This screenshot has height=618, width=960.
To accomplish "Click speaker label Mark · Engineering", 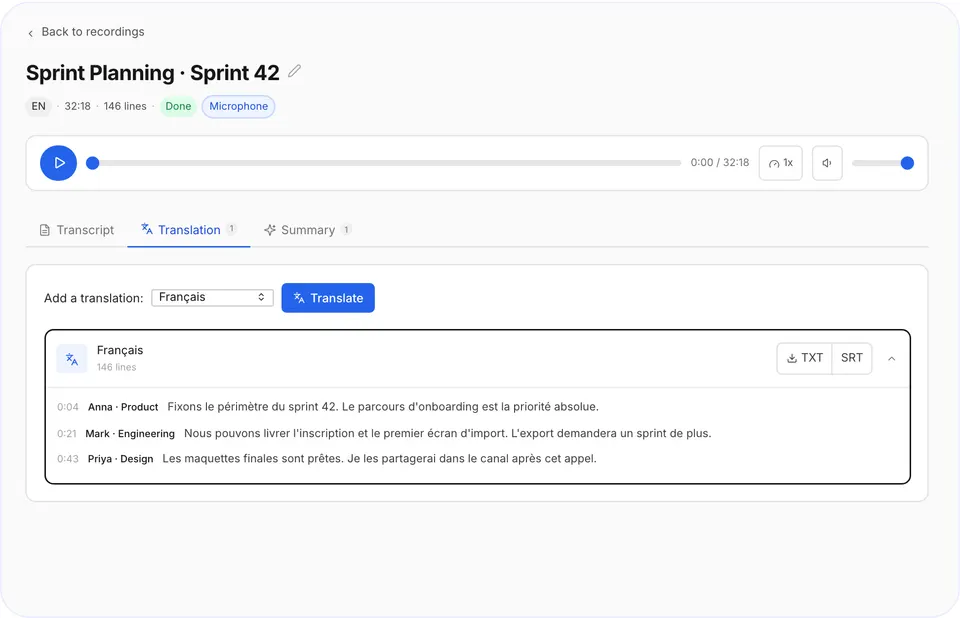I will point(130,434).
